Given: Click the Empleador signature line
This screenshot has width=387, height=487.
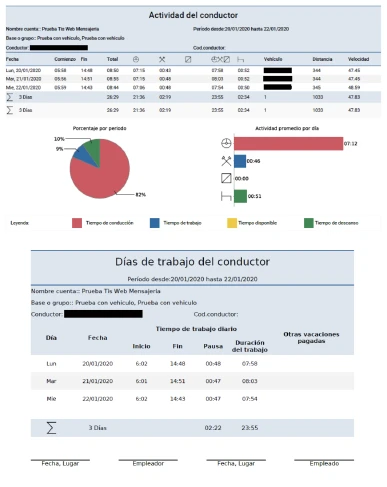Looking at the screenshot, I should 148,460.
